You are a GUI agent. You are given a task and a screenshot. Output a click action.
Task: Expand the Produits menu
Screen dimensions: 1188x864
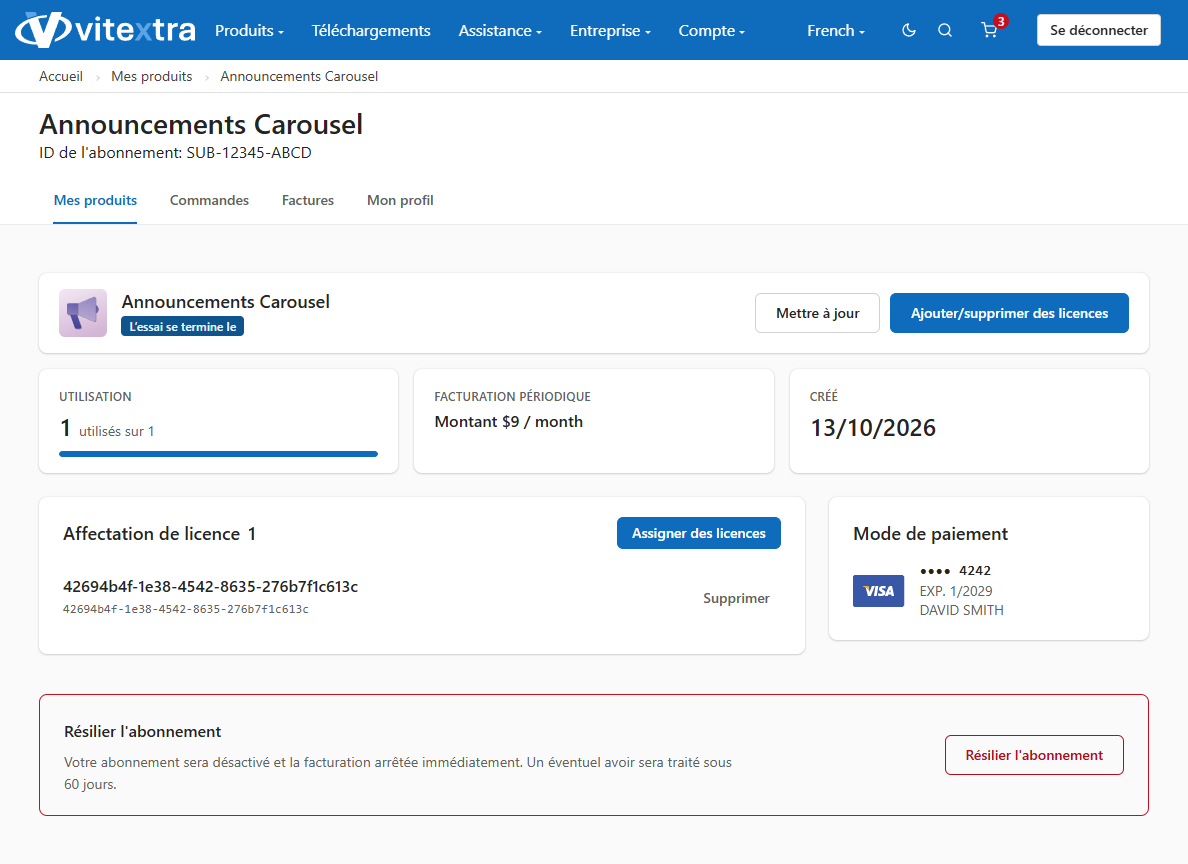249,30
